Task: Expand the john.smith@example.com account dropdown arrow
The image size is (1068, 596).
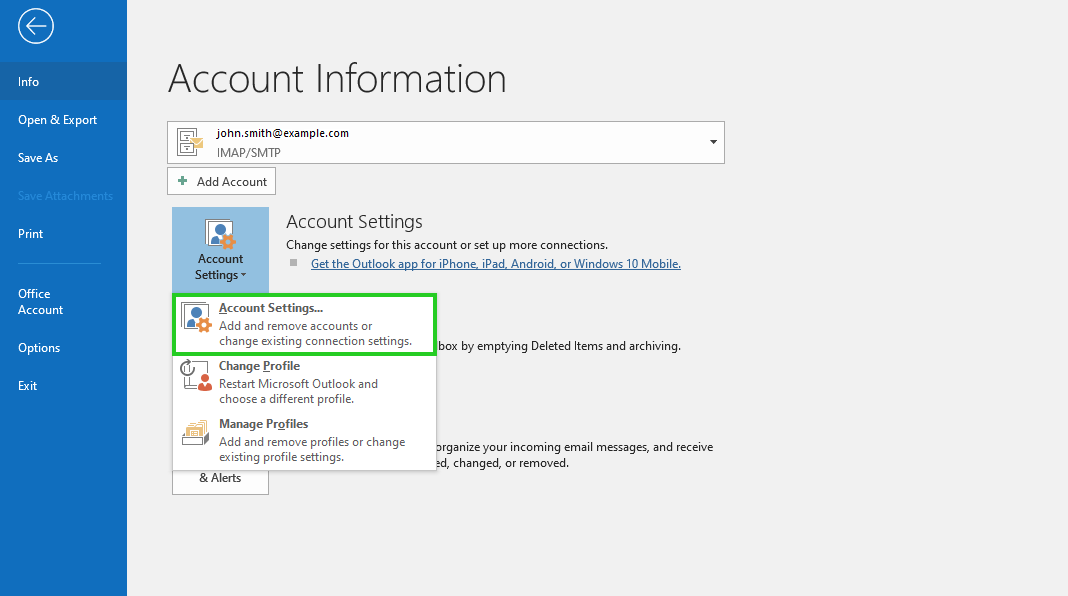Action: click(x=713, y=142)
